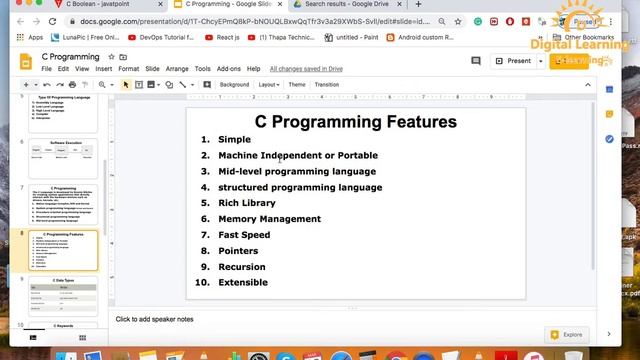Click the Theme button
The height and width of the screenshot is (360, 640).
(x=297, y=84)
